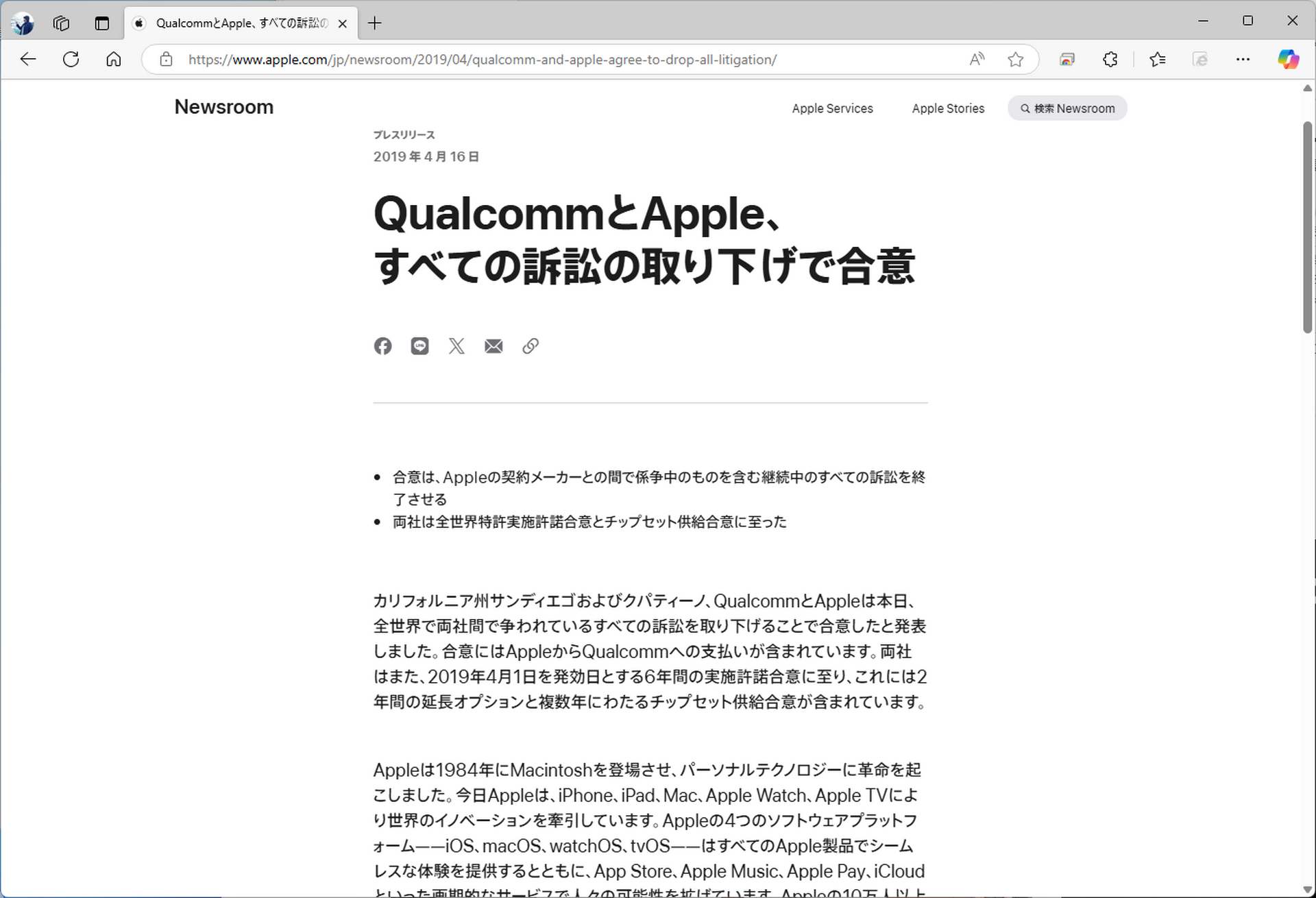Open Apple Stories section link
Image resolution: width=1316 pixels, height=898 pixels.
pos(948,108)
